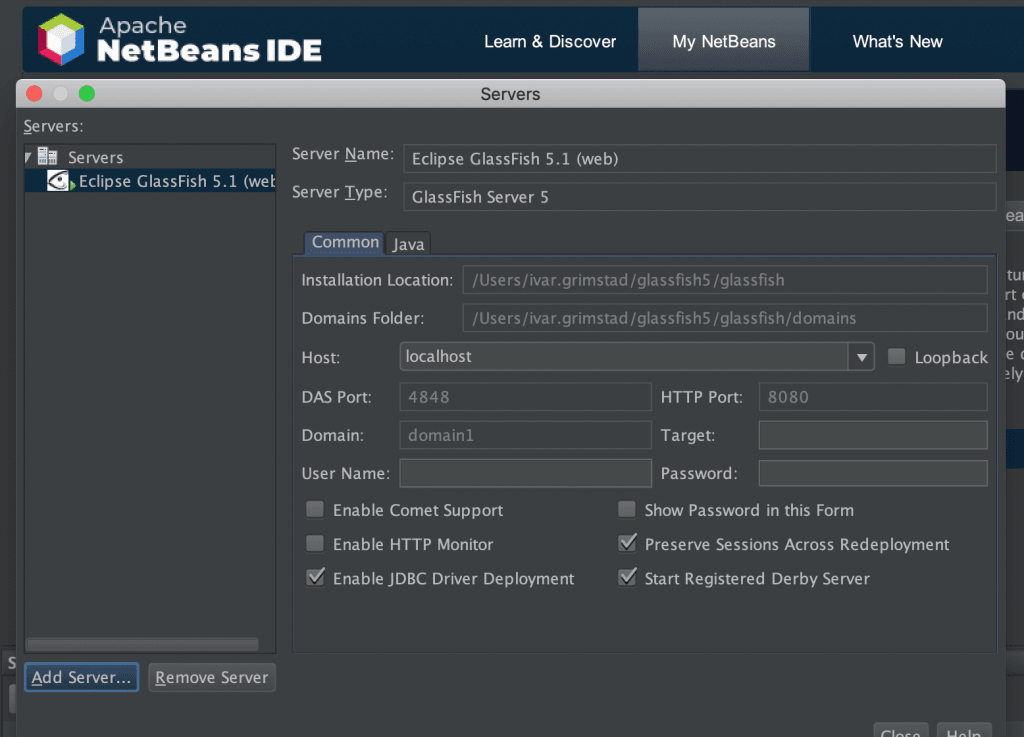Click the "Servers:" label
Viewport: 1024px width, 737px height.
tap(54, 125)
